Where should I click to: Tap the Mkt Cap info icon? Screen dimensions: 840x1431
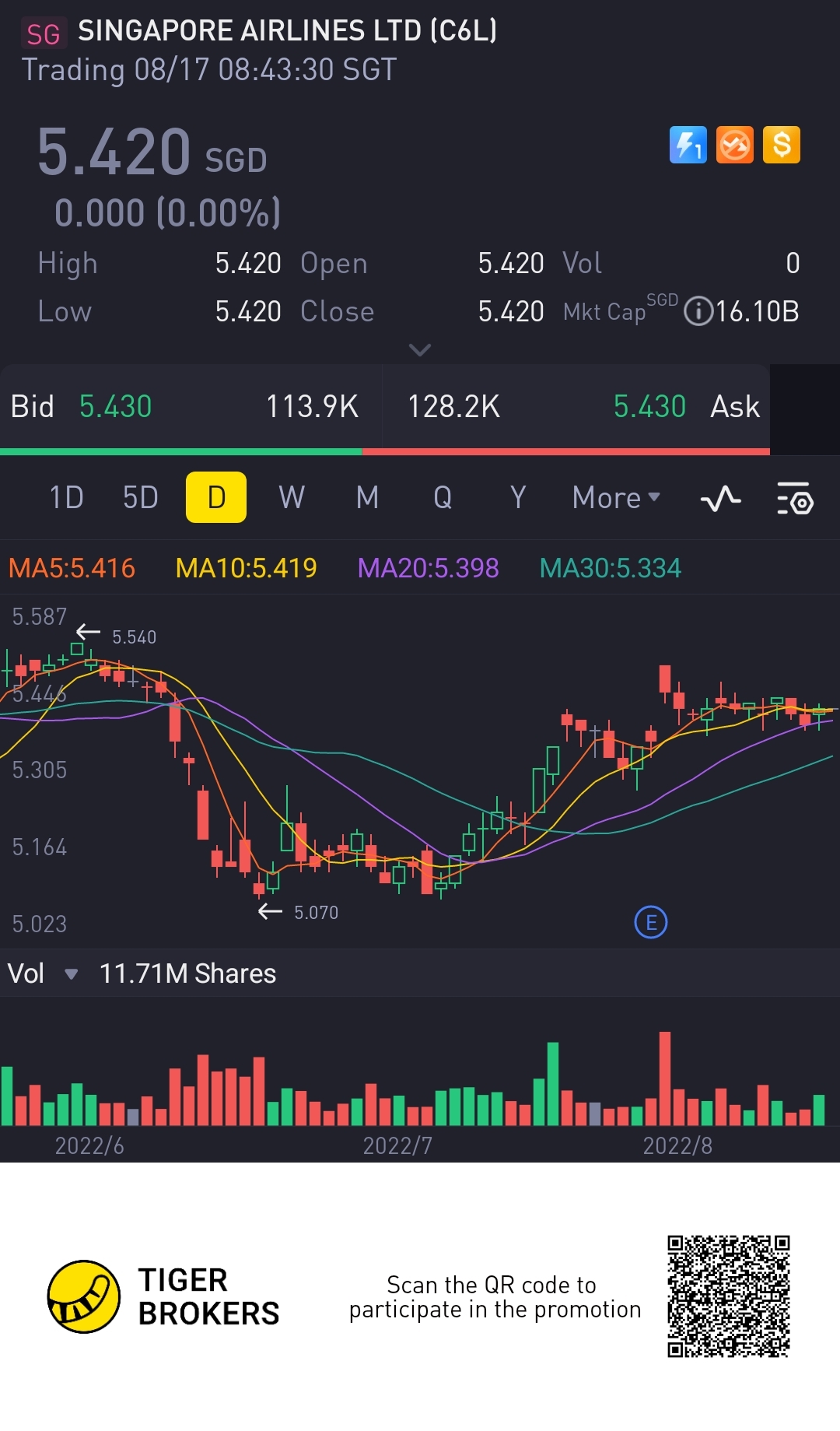point(698,311)
